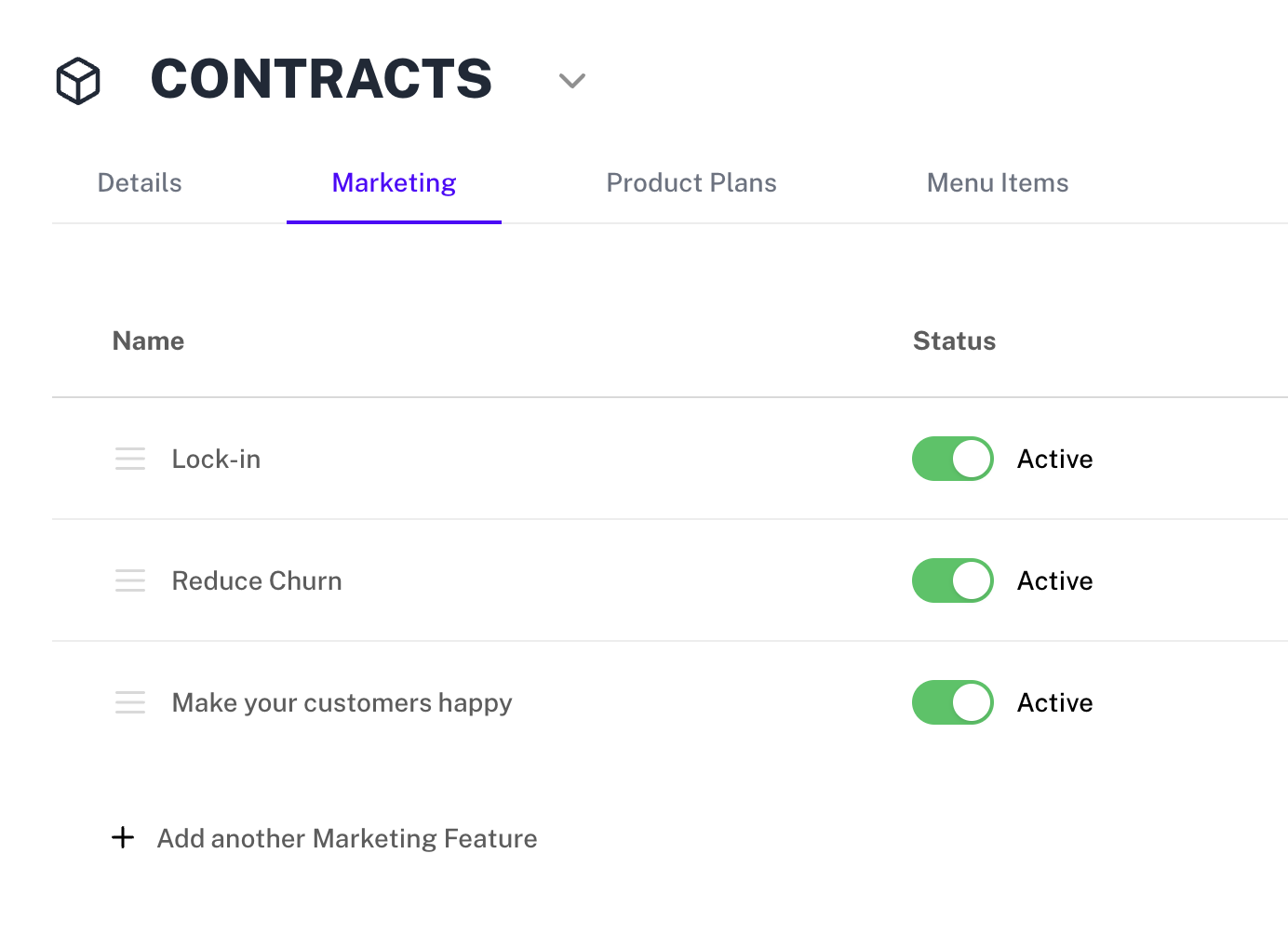
Task: Turn off the Reduce Churn status switch
Action: [x=952, y=580]
